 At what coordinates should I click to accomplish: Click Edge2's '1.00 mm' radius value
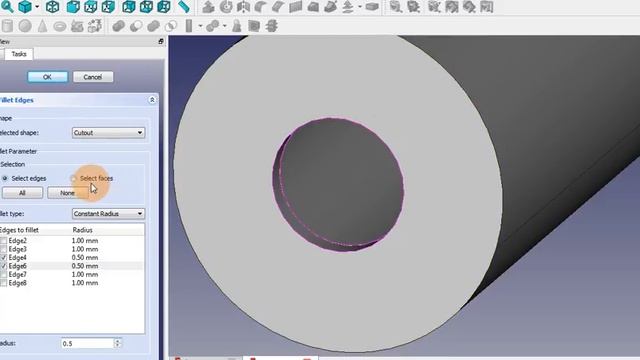85,241
